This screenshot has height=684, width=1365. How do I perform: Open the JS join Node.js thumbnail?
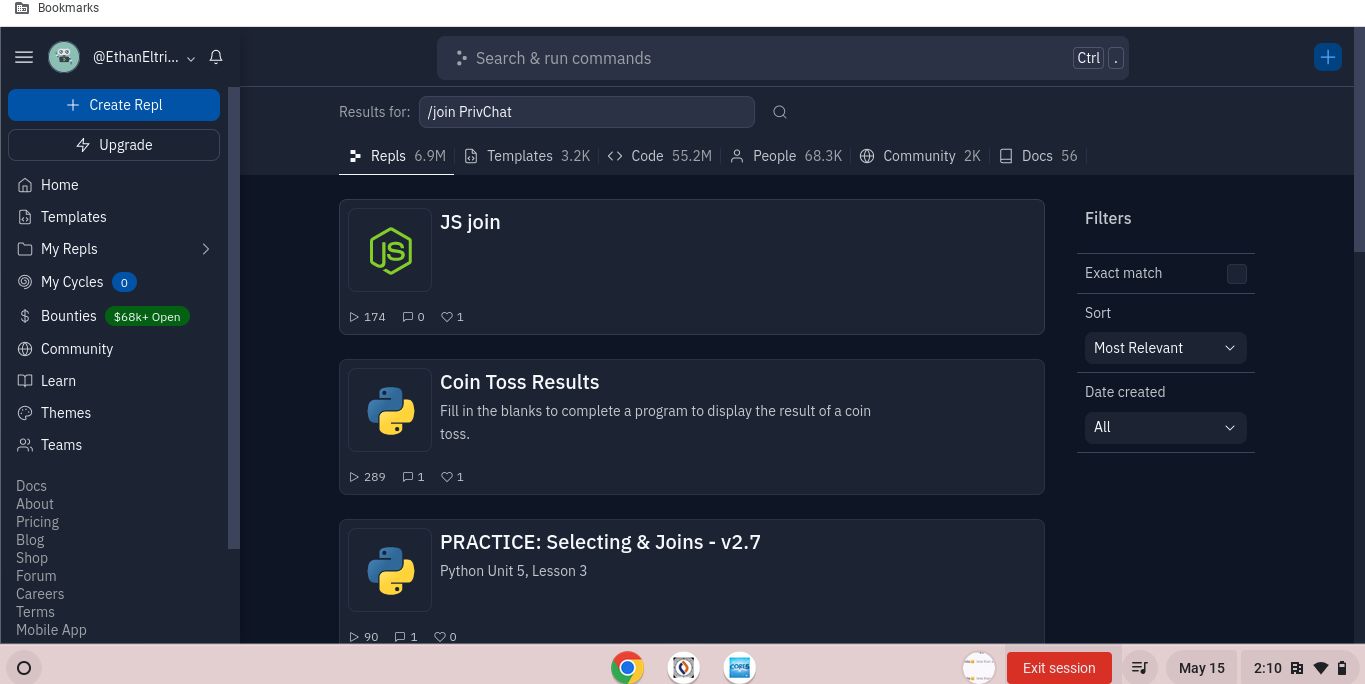[390, 250]
